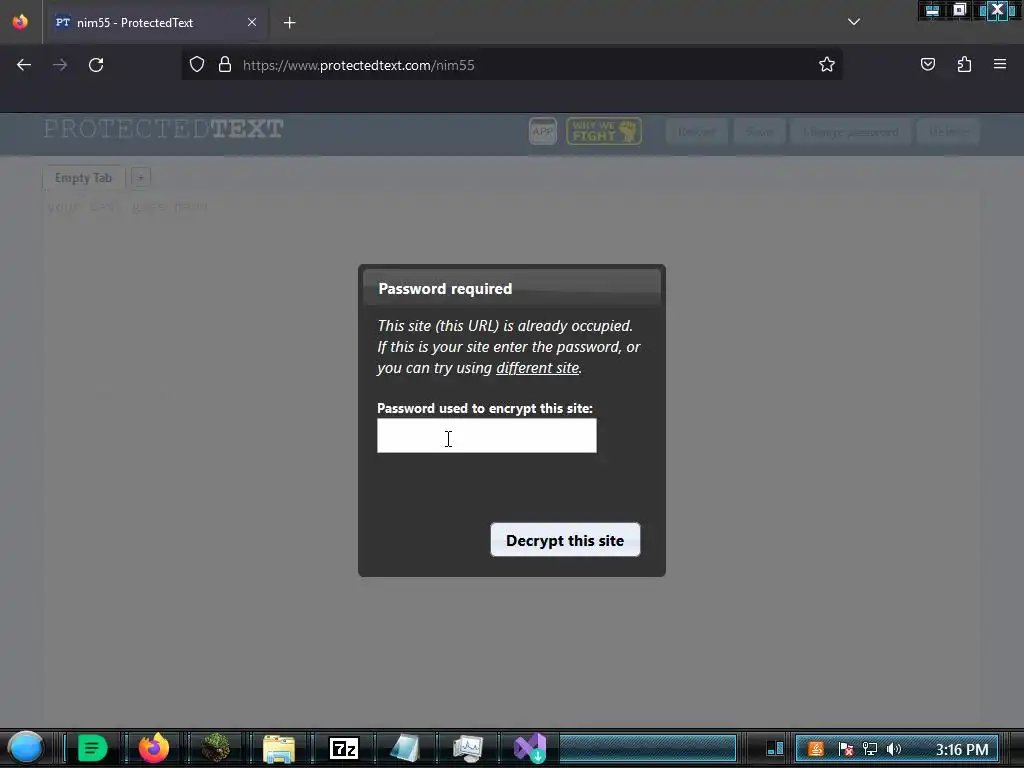This screenshot has height=768, width=1024.
Task: Click the Save button in site header
Action: coord(759,132)
